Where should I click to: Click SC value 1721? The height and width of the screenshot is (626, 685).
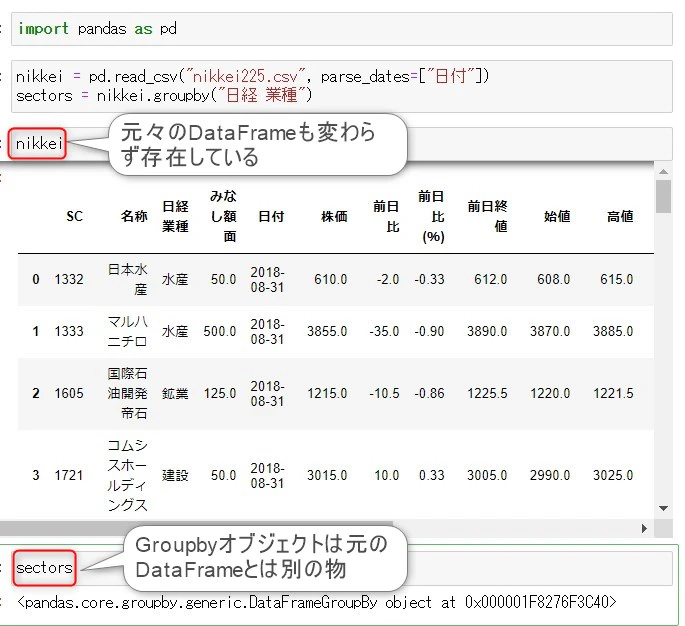pyautogui.click(x=69, y=475)
